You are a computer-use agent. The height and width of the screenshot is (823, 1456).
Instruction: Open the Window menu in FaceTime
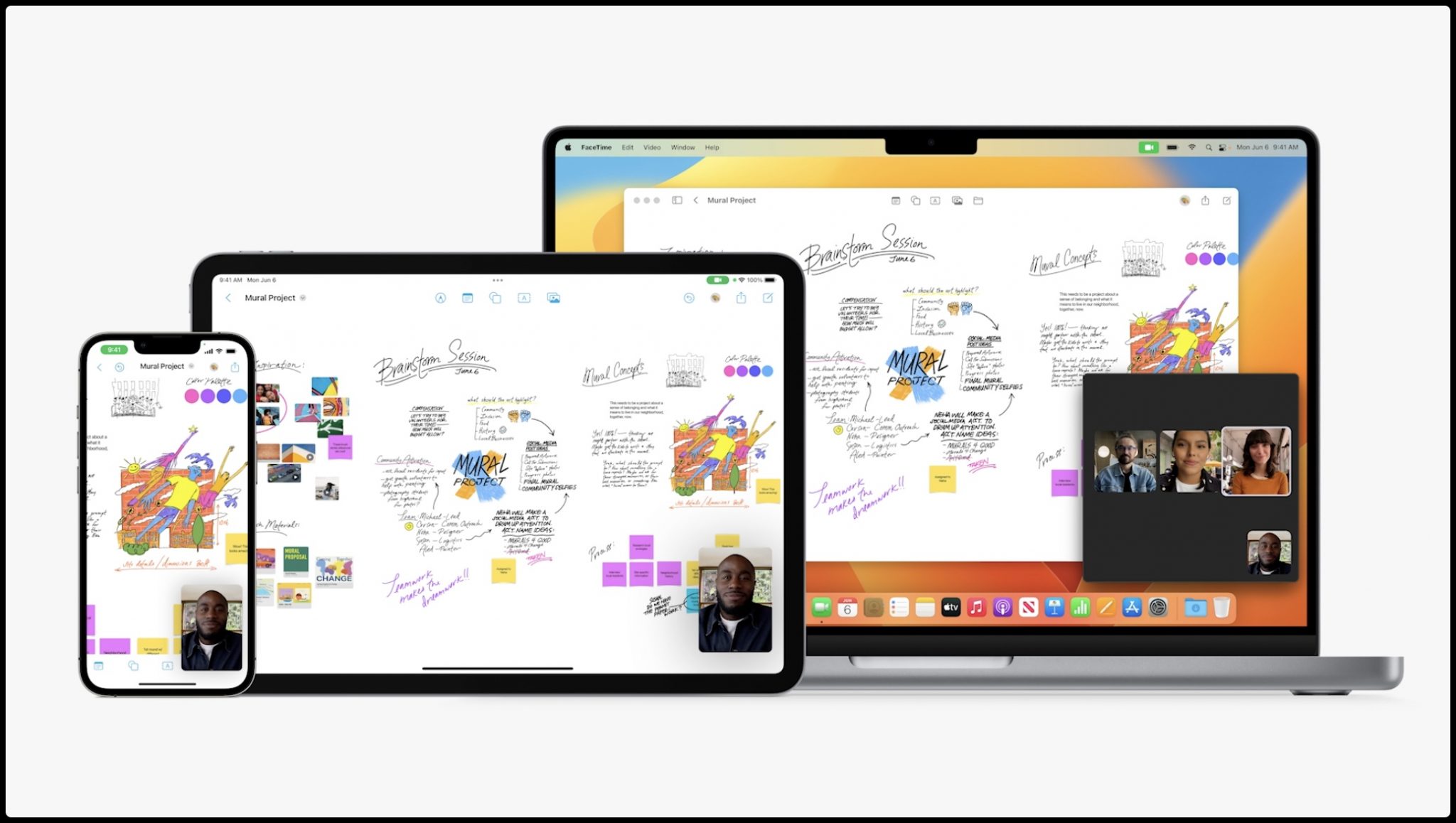[x=682, y=147]
